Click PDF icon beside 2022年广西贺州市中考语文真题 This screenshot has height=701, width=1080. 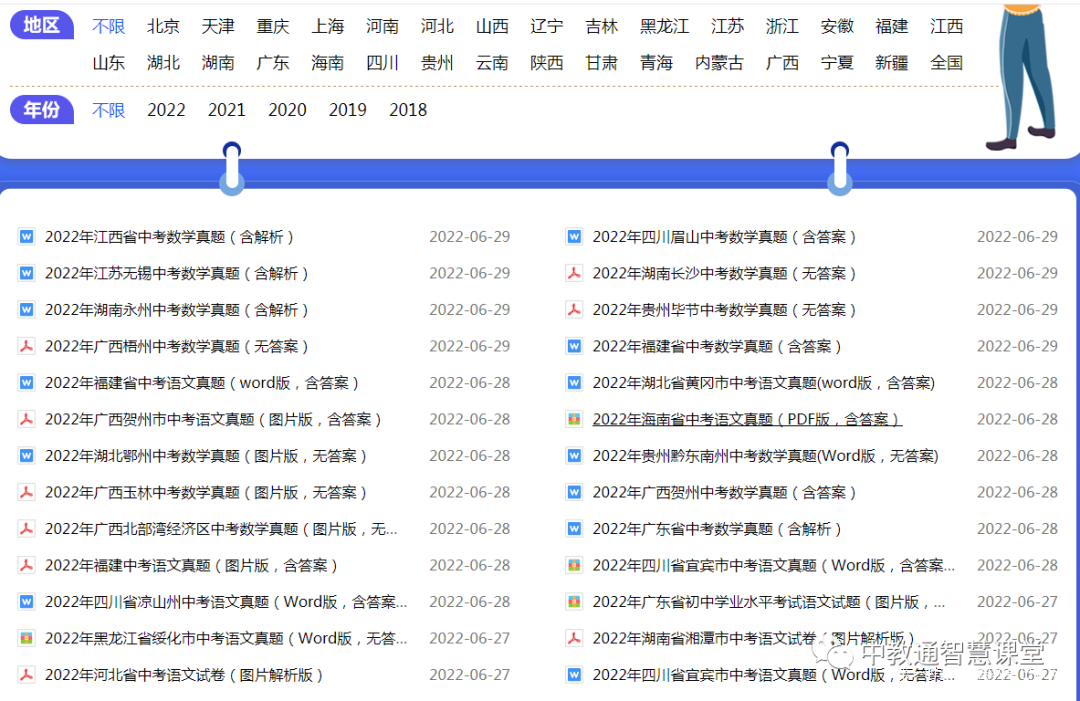[x=26, y=419]
